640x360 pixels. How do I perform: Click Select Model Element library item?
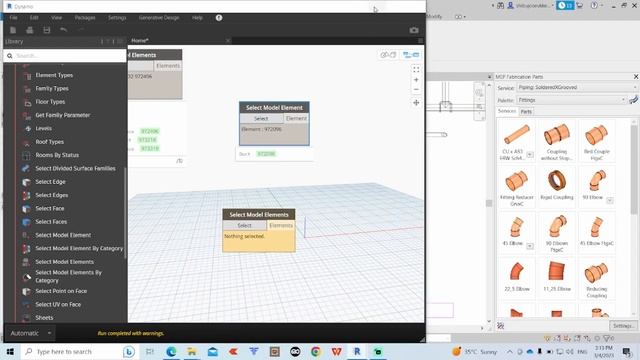click(x=63, y=235)
